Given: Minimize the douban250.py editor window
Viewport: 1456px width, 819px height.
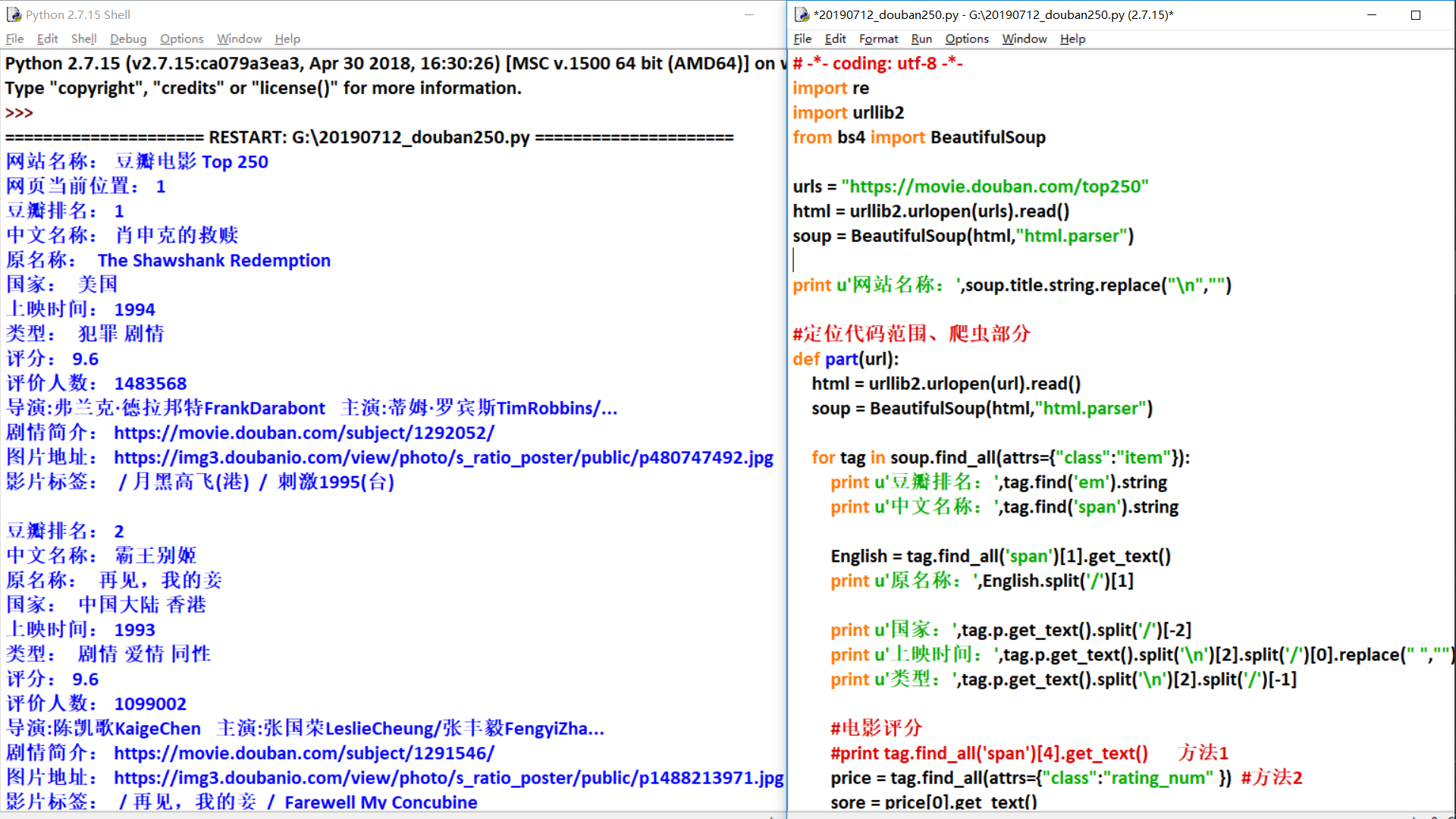Looking at the screenshot, I should click(x=1371, y=14).
